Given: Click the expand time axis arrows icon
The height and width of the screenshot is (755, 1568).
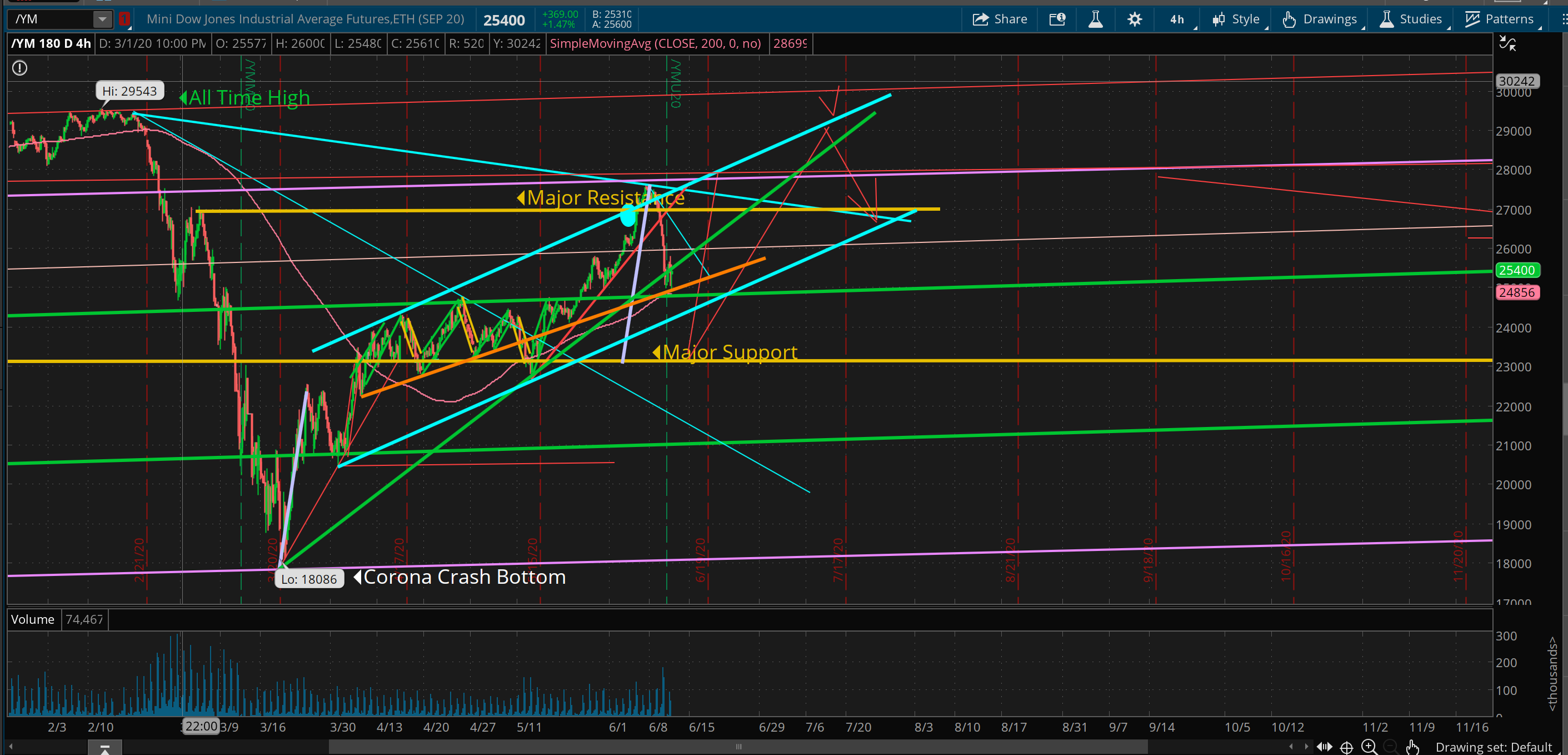Looking at the screenshot, I should point(1324,747).
